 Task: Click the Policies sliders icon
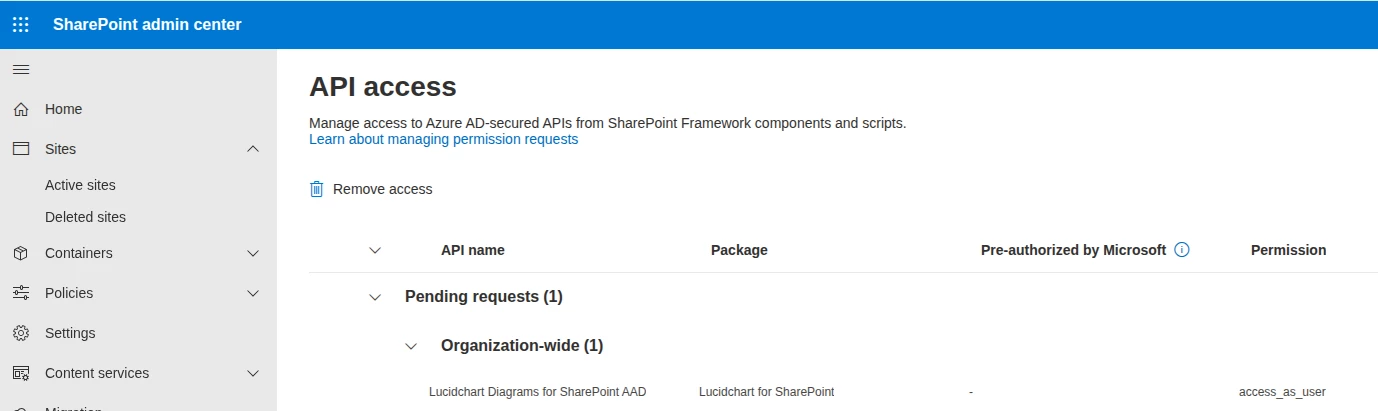21,293
